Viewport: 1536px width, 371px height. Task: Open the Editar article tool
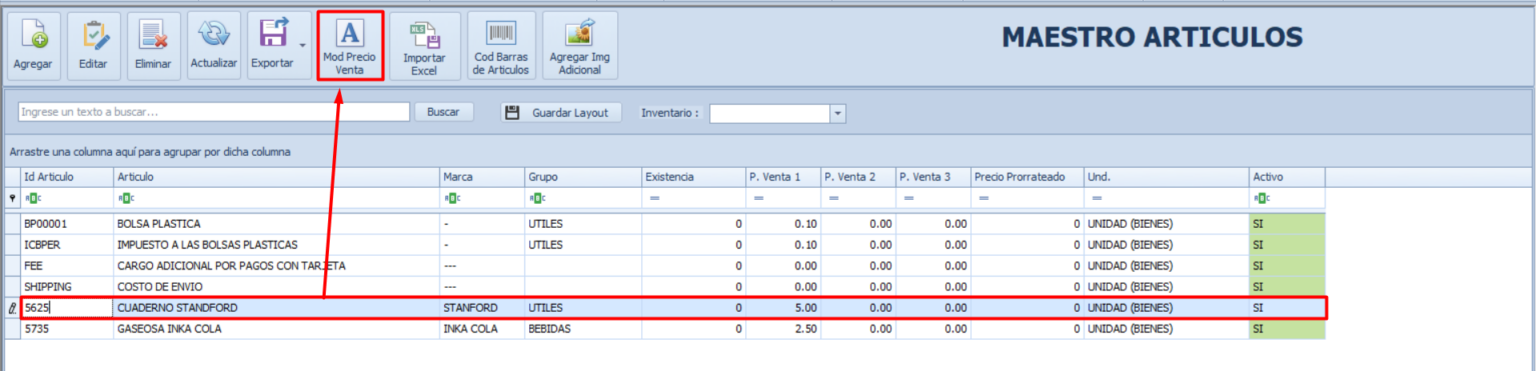click(x=94, y=46)
